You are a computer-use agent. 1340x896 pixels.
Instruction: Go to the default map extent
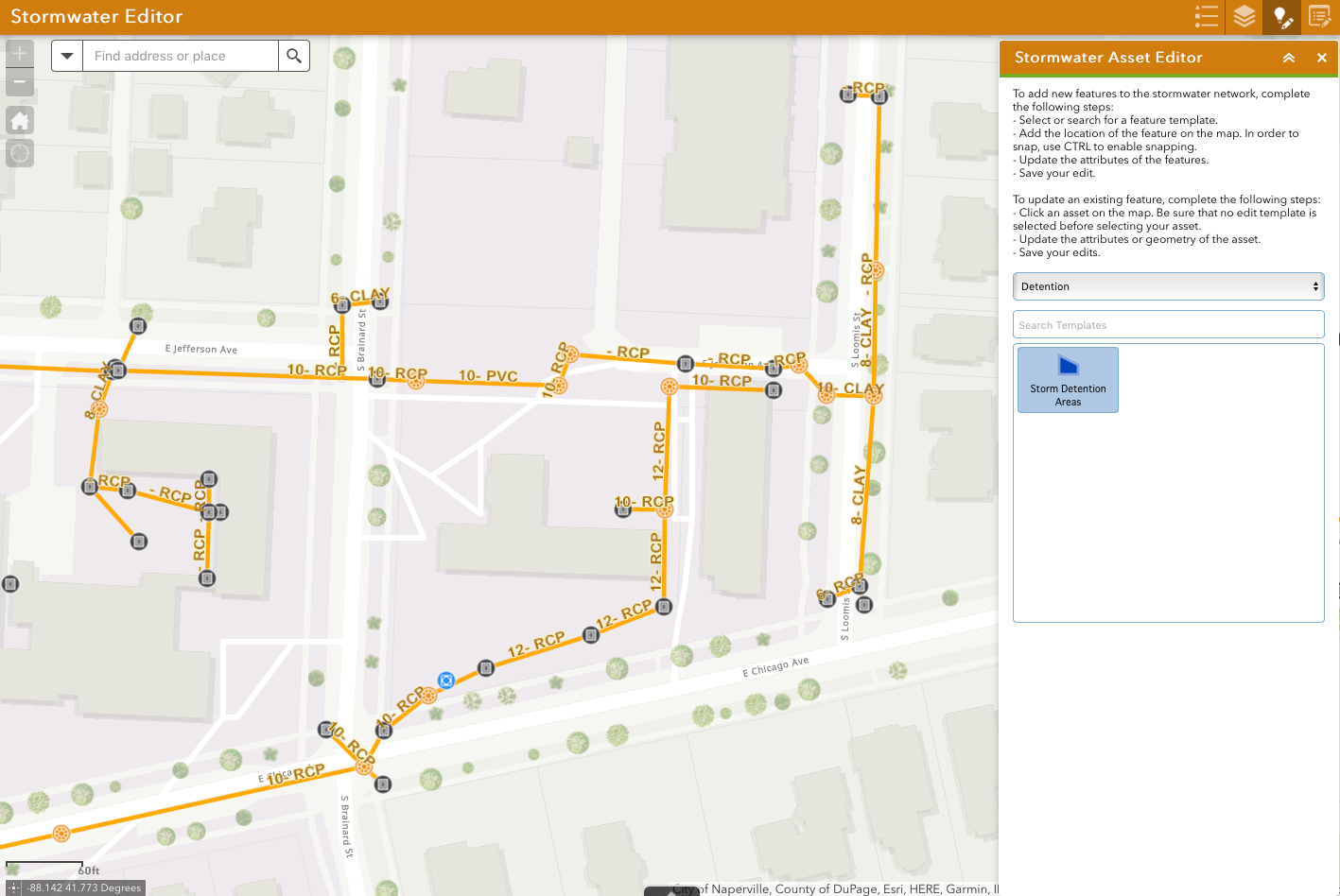pos(20,120)
